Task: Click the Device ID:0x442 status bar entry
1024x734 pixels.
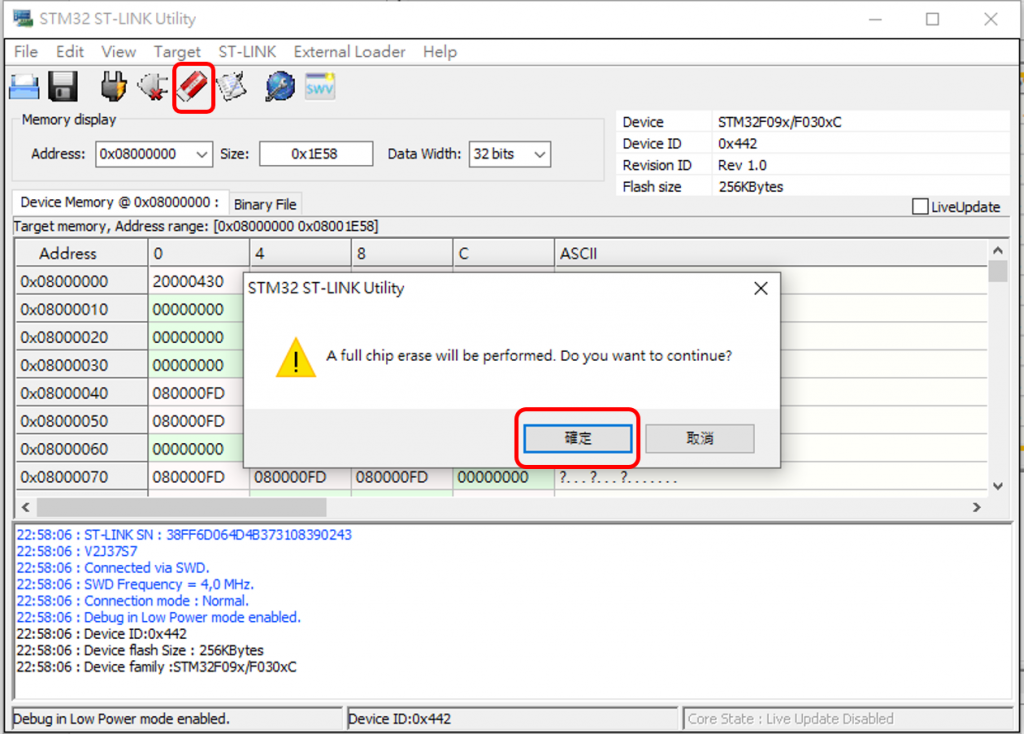Action: pyautogui.click(x=513, y=719)
